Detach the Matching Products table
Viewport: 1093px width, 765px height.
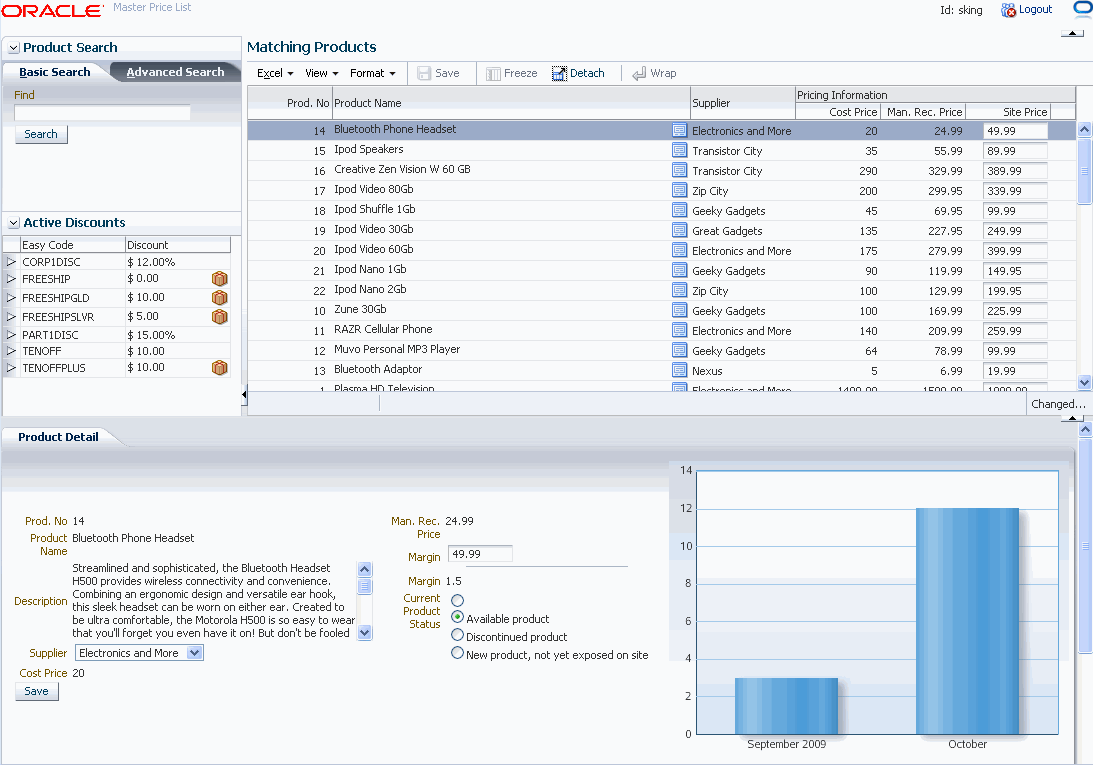point(579,72)
